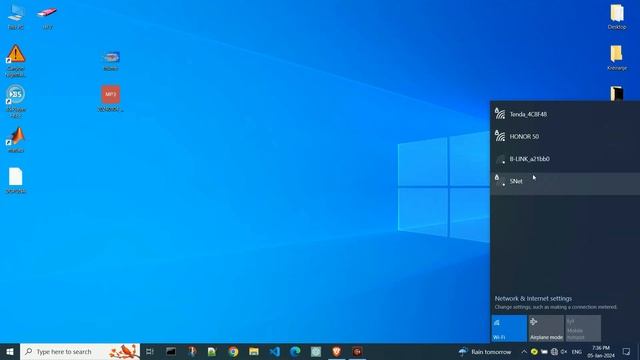Select the round blue BS shortcut icon

[x=16, y=101]
